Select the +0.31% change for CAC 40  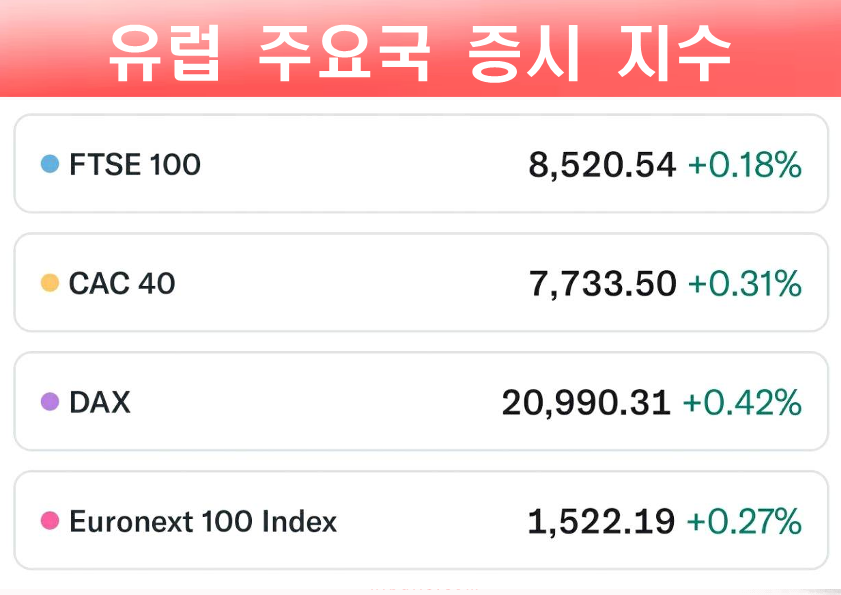745,285
